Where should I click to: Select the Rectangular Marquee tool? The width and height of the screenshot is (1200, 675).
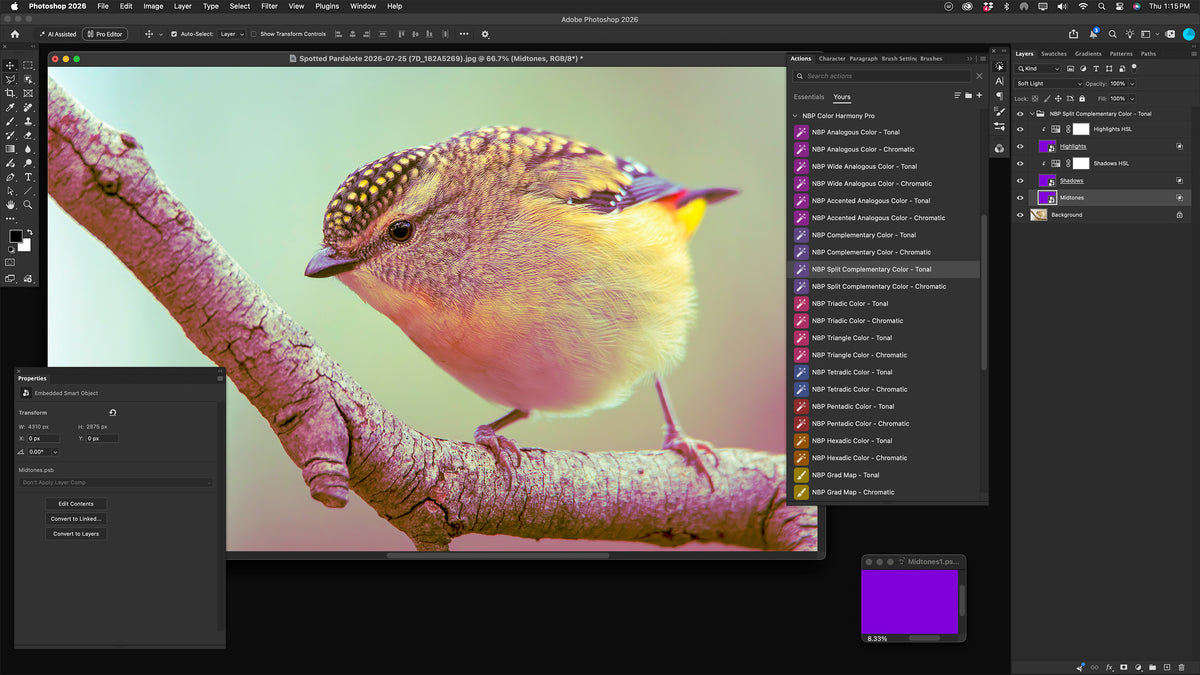tap(28, 65)
